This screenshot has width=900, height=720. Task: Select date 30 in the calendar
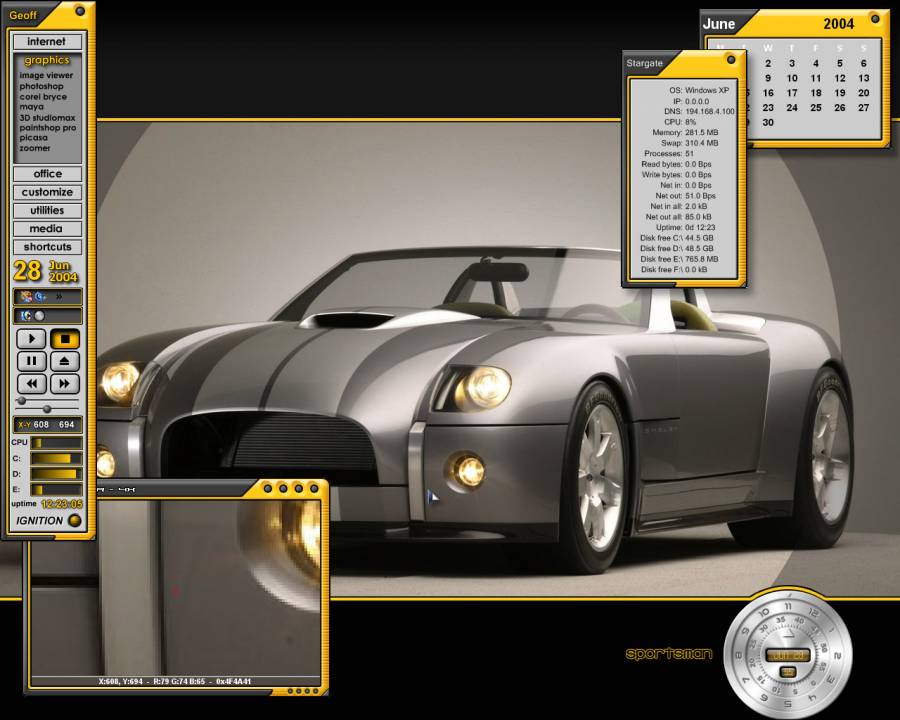[768, 122]
